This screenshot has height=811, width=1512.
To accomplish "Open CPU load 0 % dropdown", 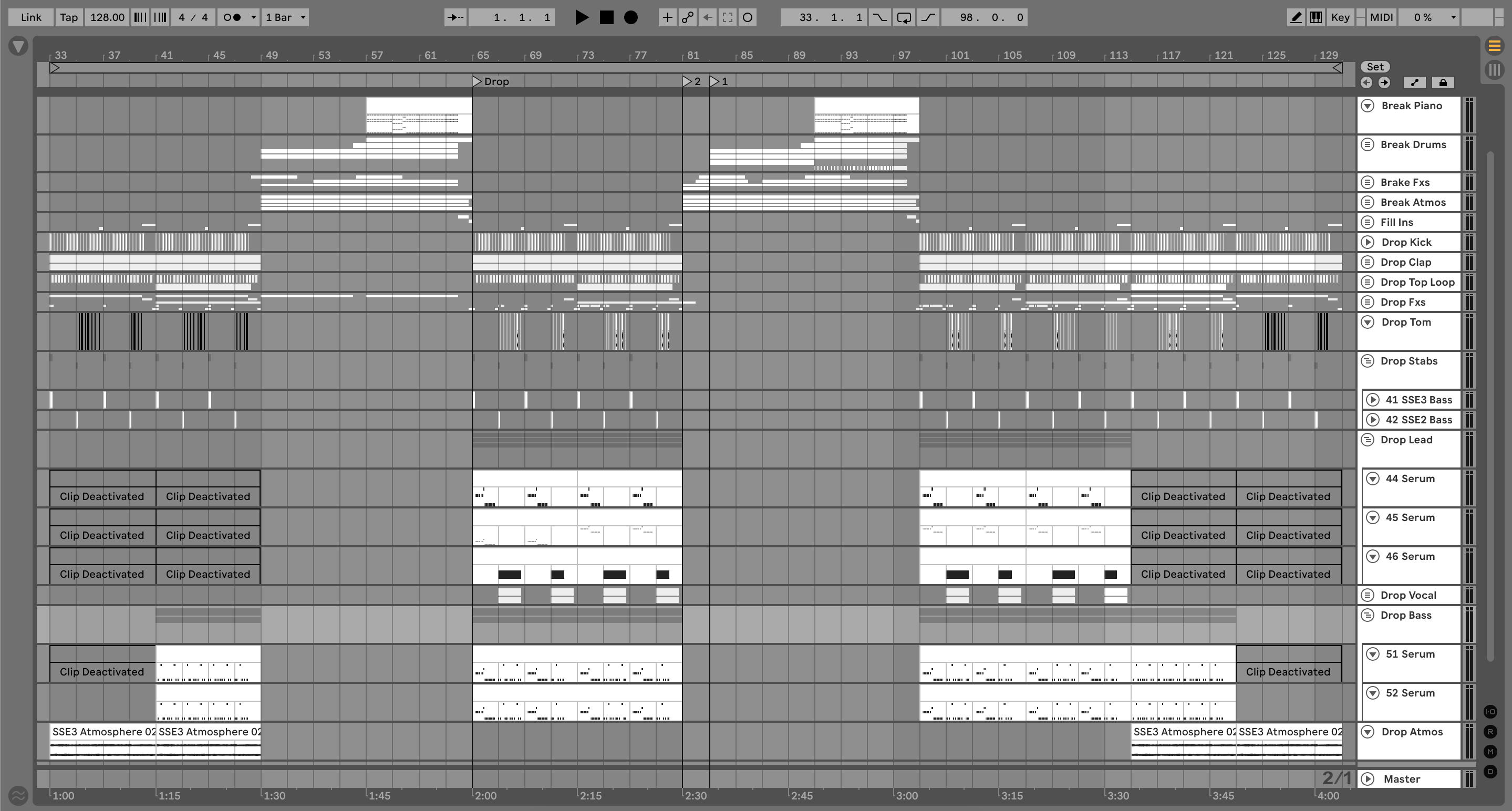I will [1428, 17].
